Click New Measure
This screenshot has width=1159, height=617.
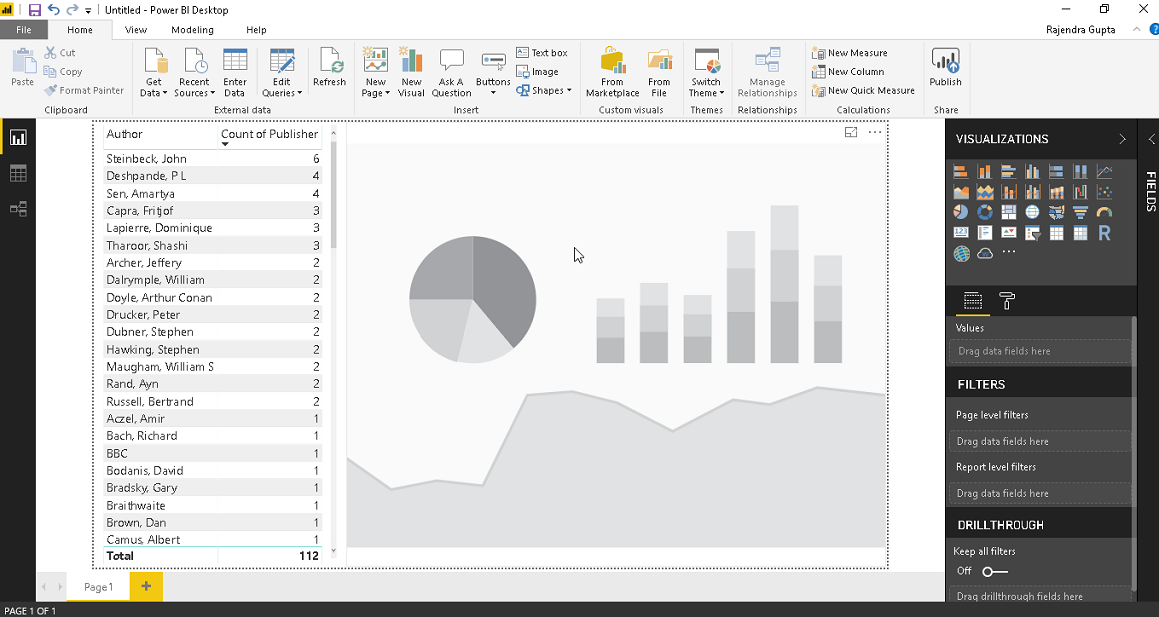pyautogui.click(x=849, y=52)
